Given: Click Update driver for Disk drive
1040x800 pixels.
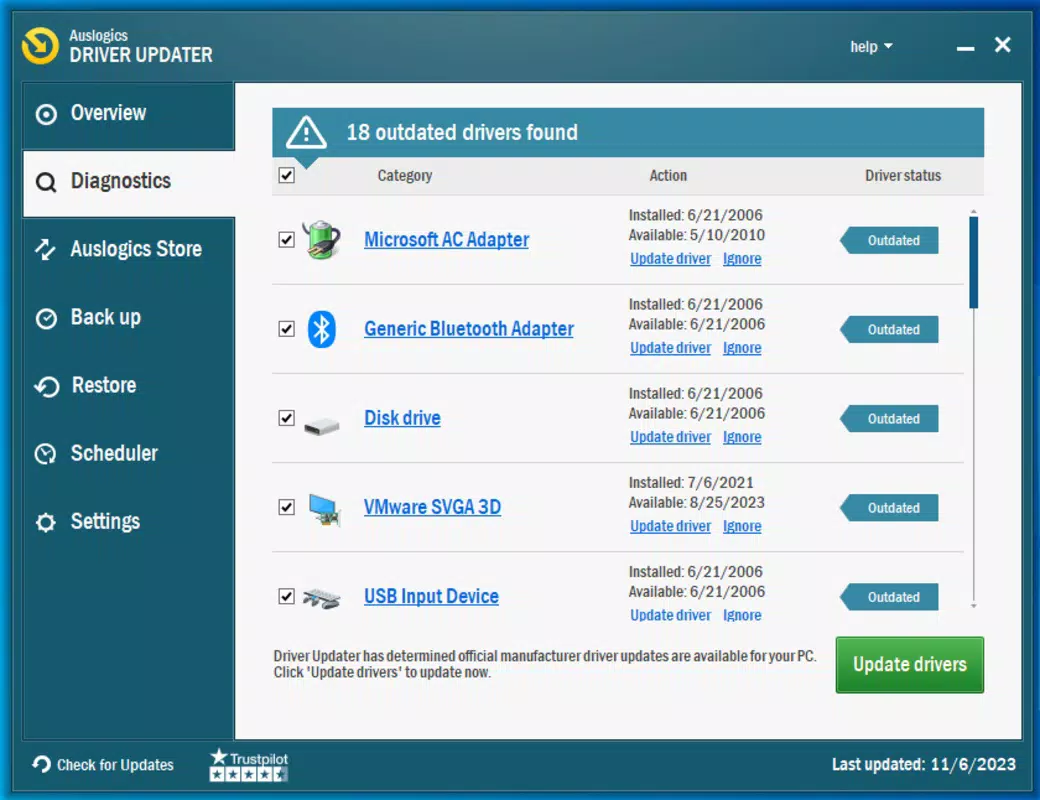Looking at the screenshot, I should pyautogui.click(x=670, y=437).
